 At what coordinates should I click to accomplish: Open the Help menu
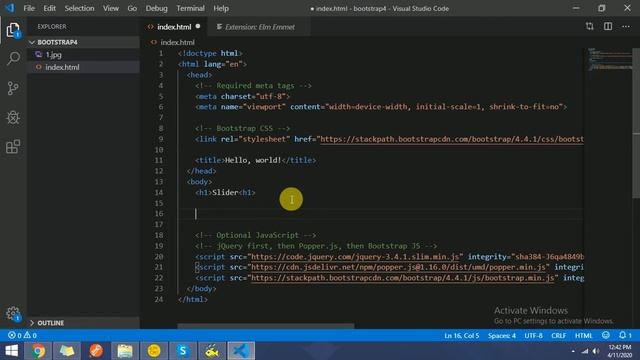click(x=221, y=8)
